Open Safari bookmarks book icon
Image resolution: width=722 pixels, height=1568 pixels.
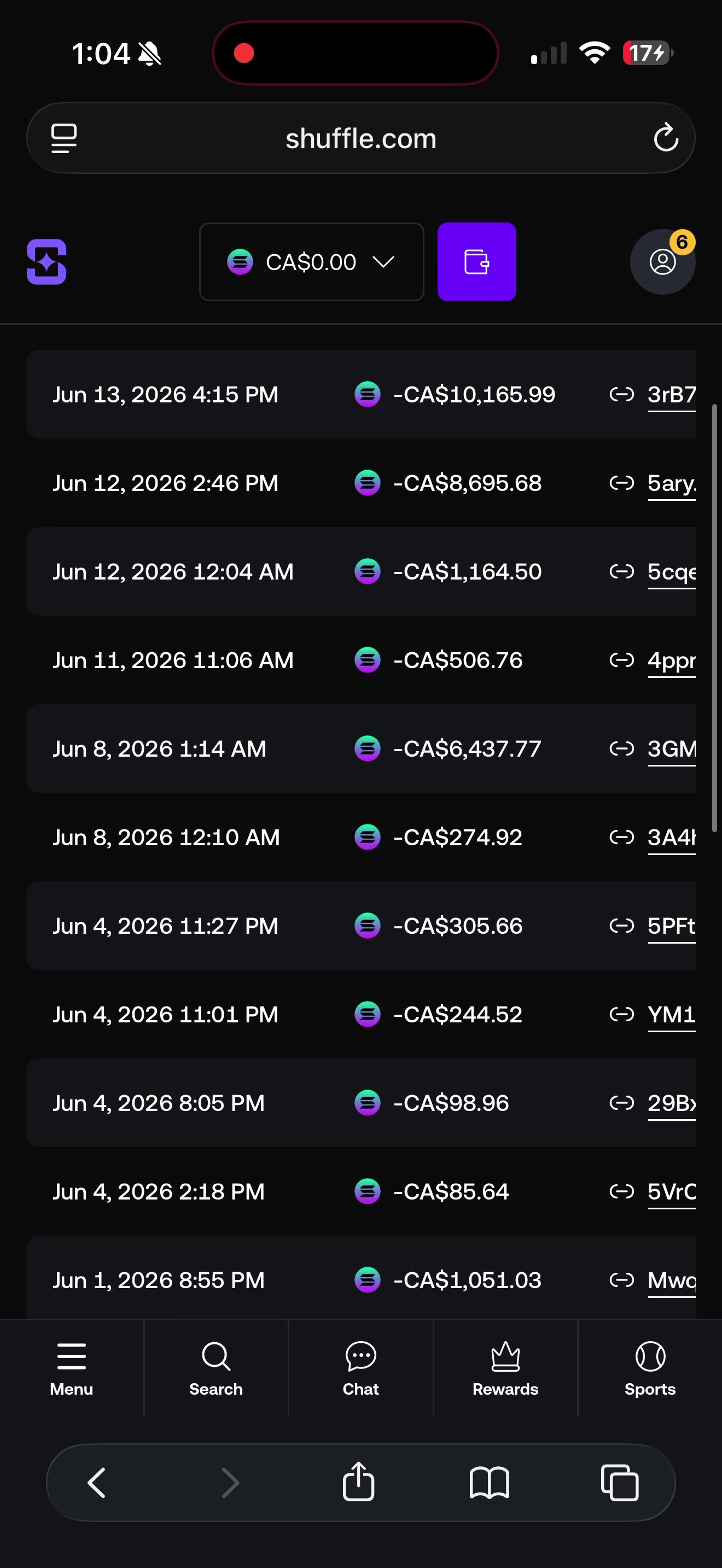[x=490, y=1482]
